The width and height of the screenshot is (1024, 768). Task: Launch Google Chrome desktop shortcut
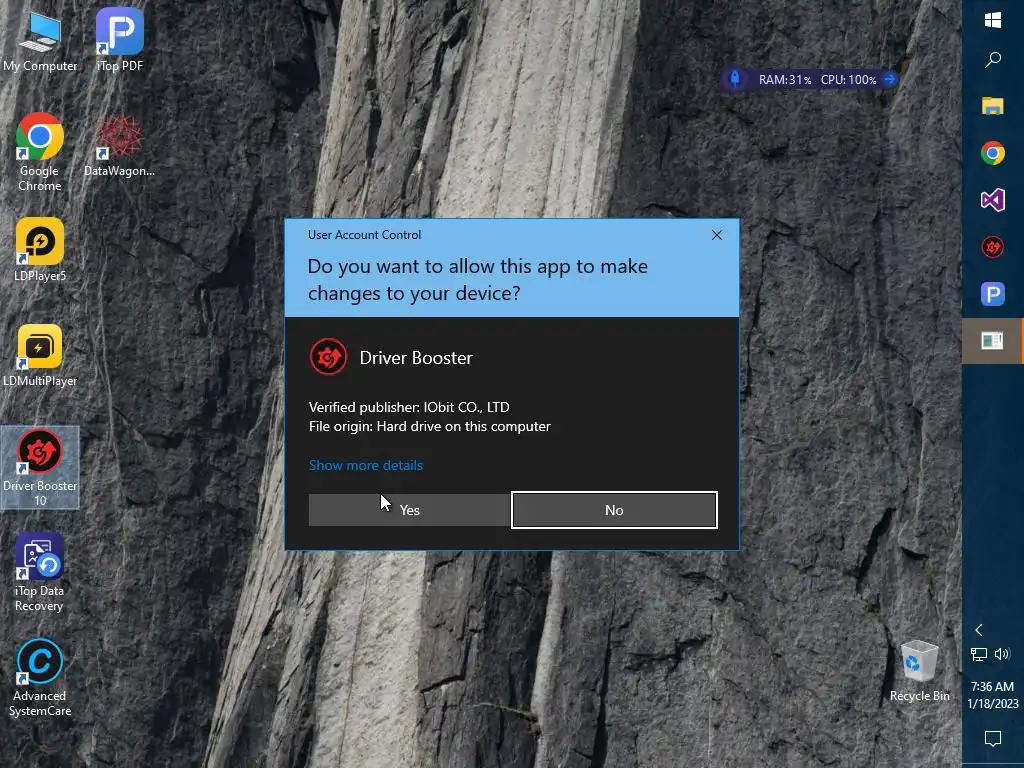point(40,153)
